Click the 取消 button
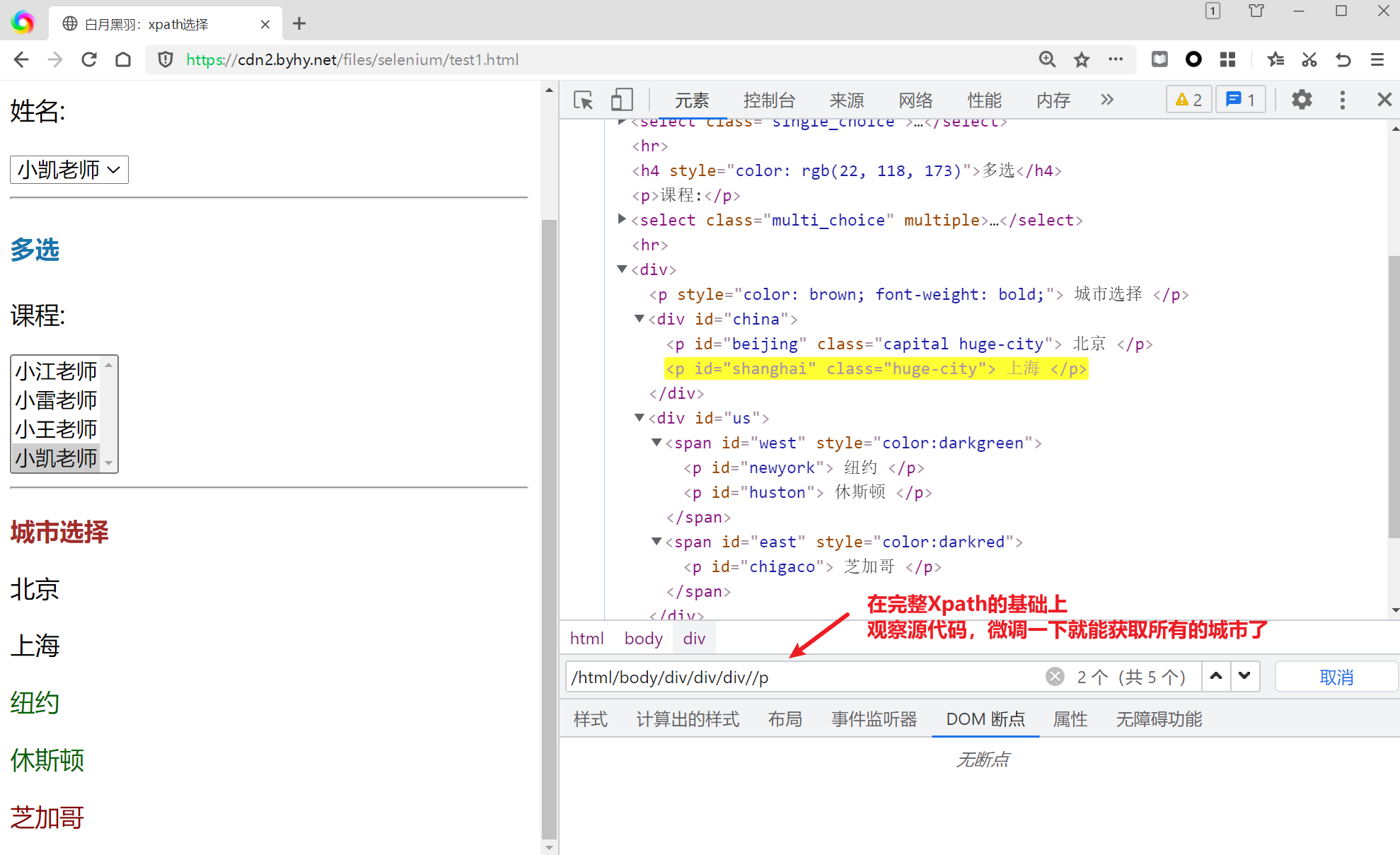This screenshot has width=1400, height=855. pyautogui.click(x=1336, y=677)
